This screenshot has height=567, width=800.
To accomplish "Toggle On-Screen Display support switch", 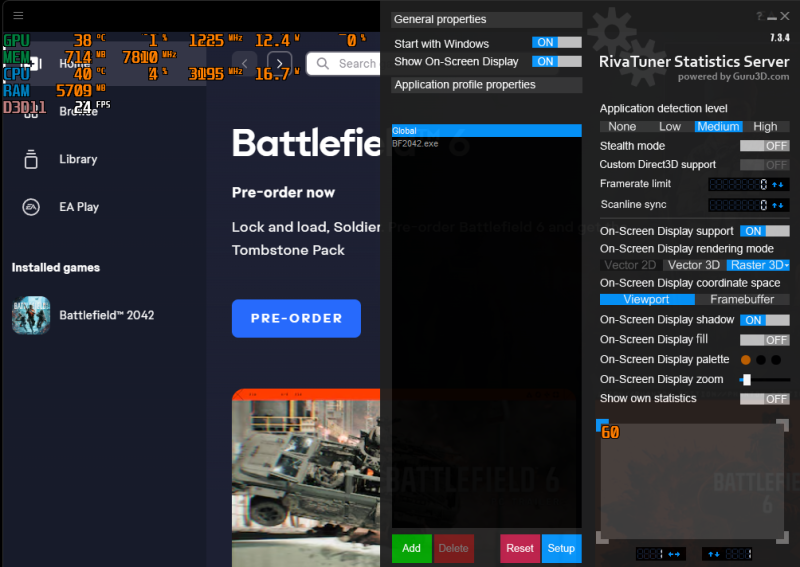I will pos(765,231).
